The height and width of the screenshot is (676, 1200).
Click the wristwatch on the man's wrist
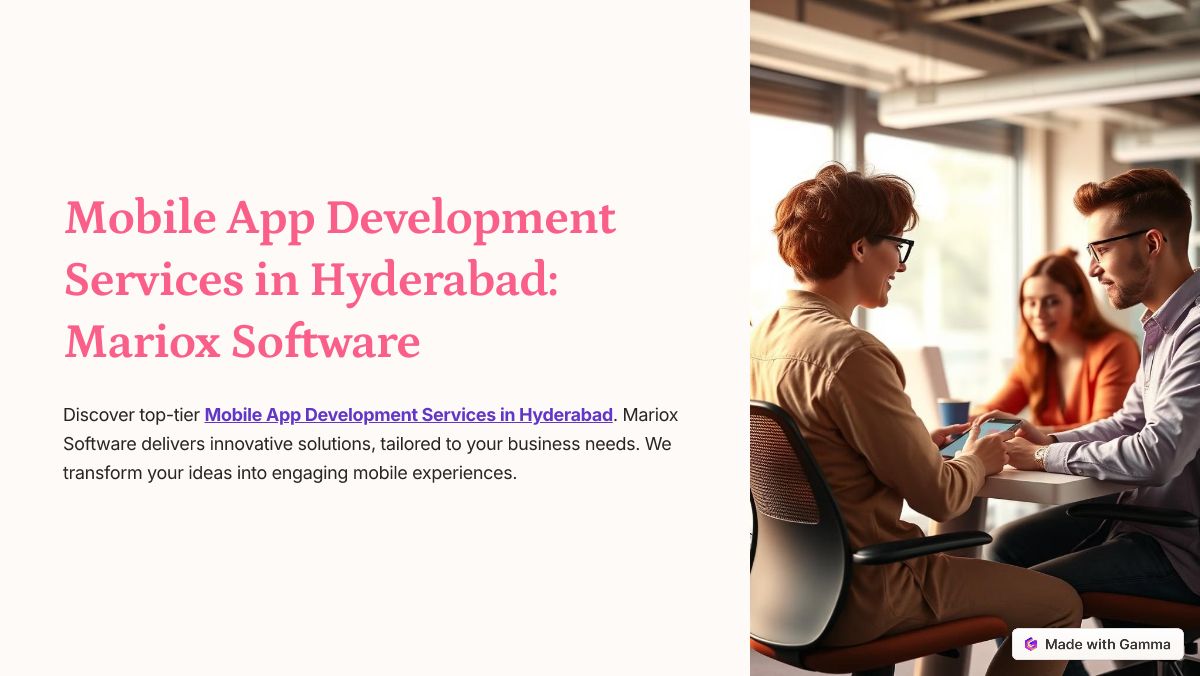click(x=1041, y=456)
